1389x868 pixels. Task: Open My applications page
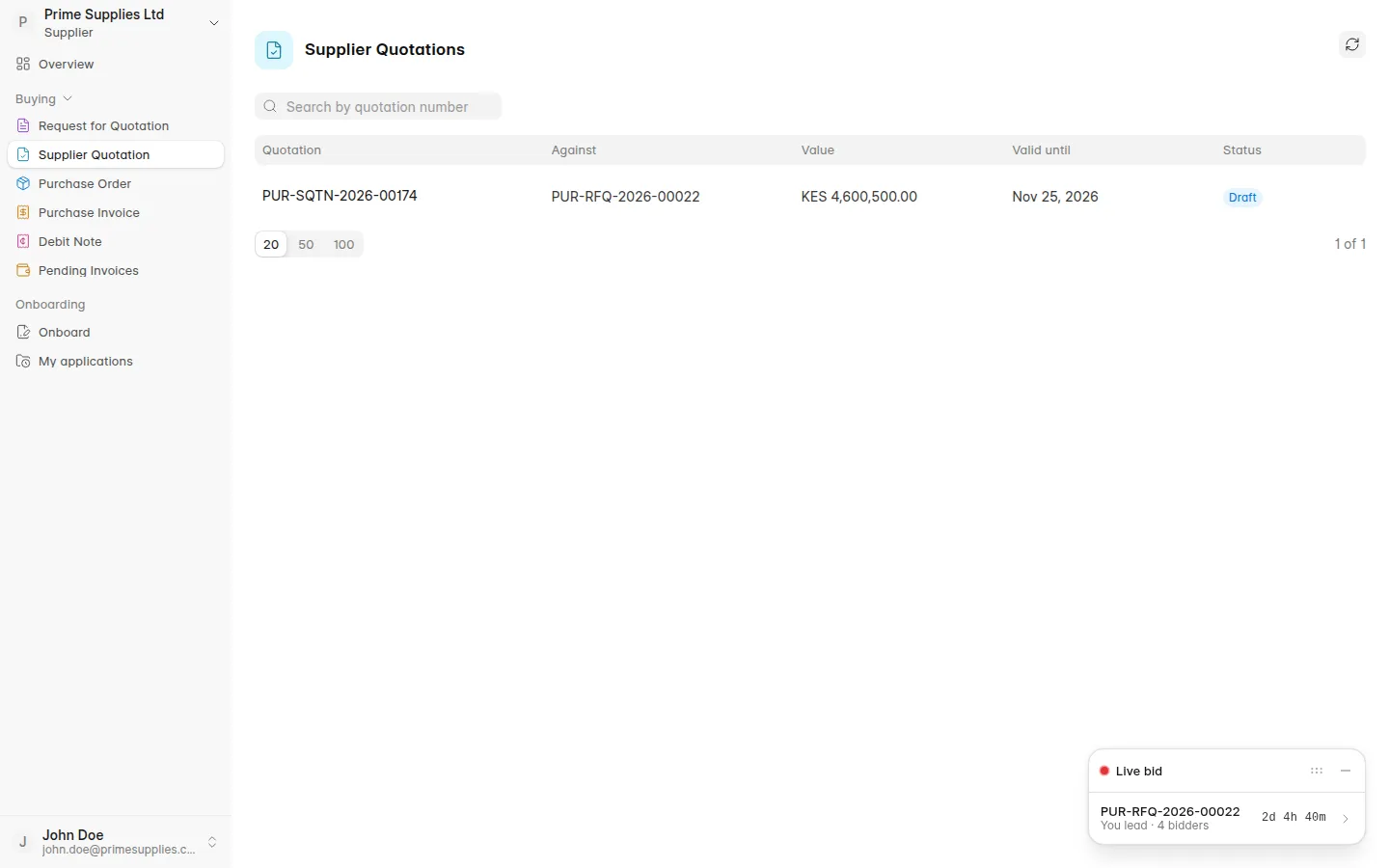(x=116, y=362)
